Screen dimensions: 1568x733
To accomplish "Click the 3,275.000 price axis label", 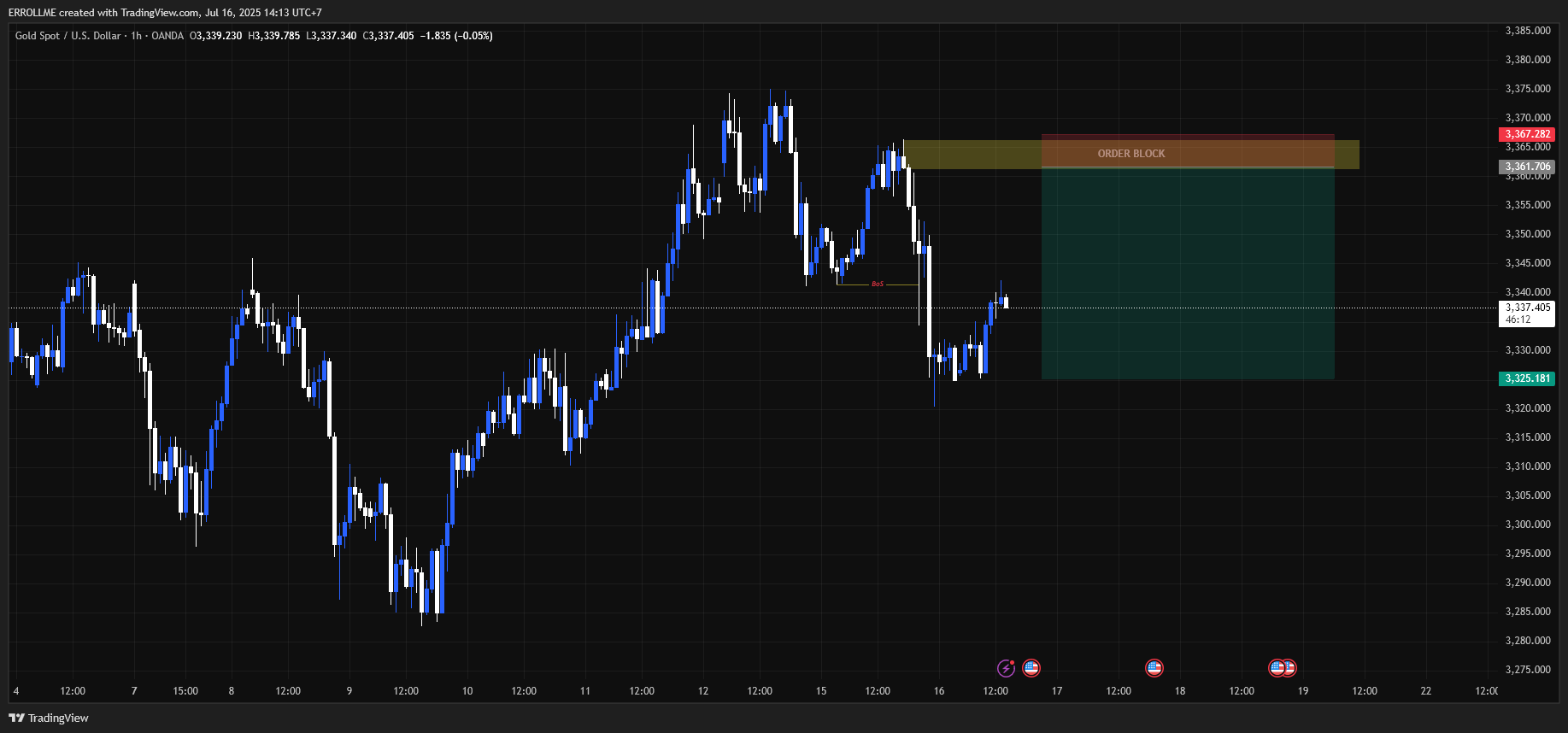I will pyautogui.click(x=1528, y=670).
